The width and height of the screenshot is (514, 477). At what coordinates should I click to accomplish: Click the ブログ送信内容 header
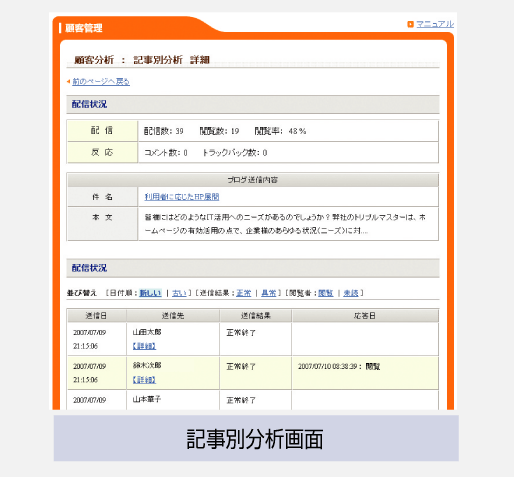point(253,180)
